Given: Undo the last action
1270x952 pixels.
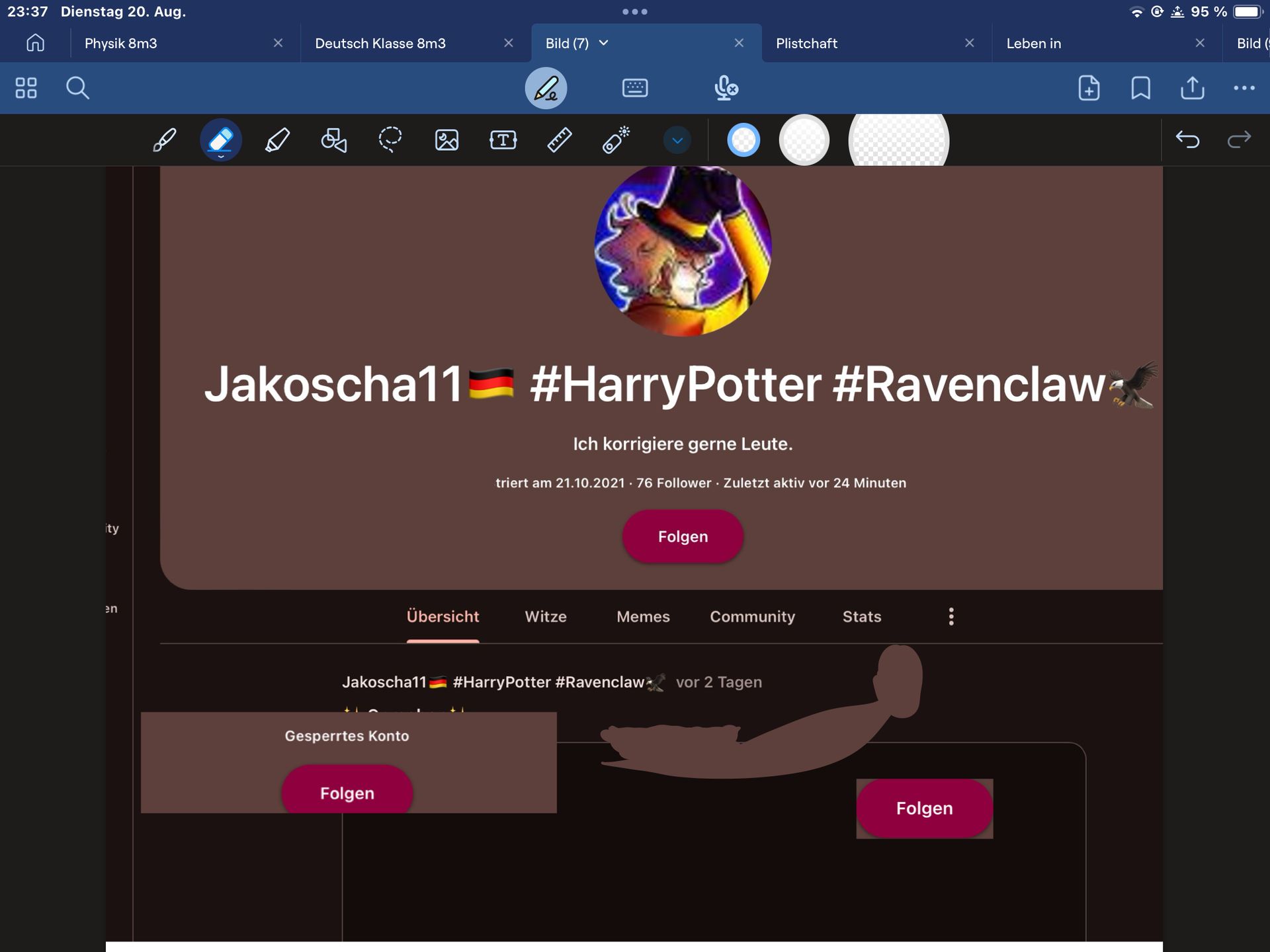Looking at the screenshot, I should [1187, 140].
